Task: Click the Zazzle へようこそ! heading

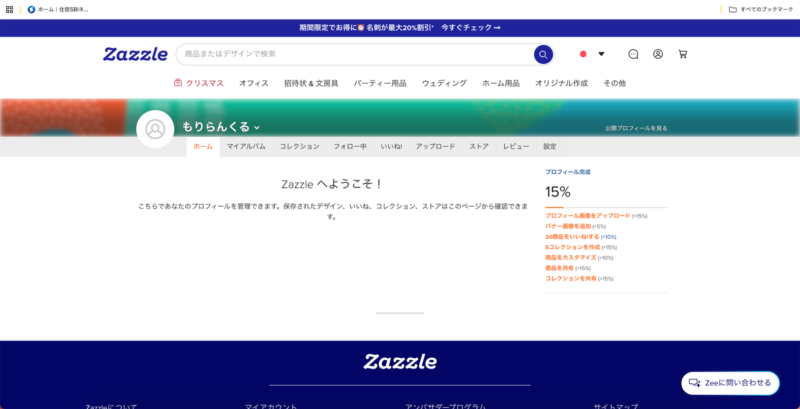Action: [x=332, y=184]
